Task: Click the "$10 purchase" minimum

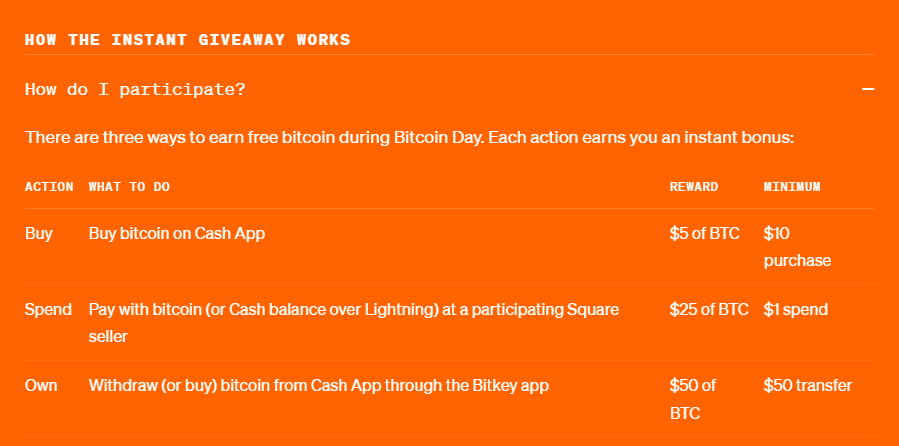Action: 796,247
